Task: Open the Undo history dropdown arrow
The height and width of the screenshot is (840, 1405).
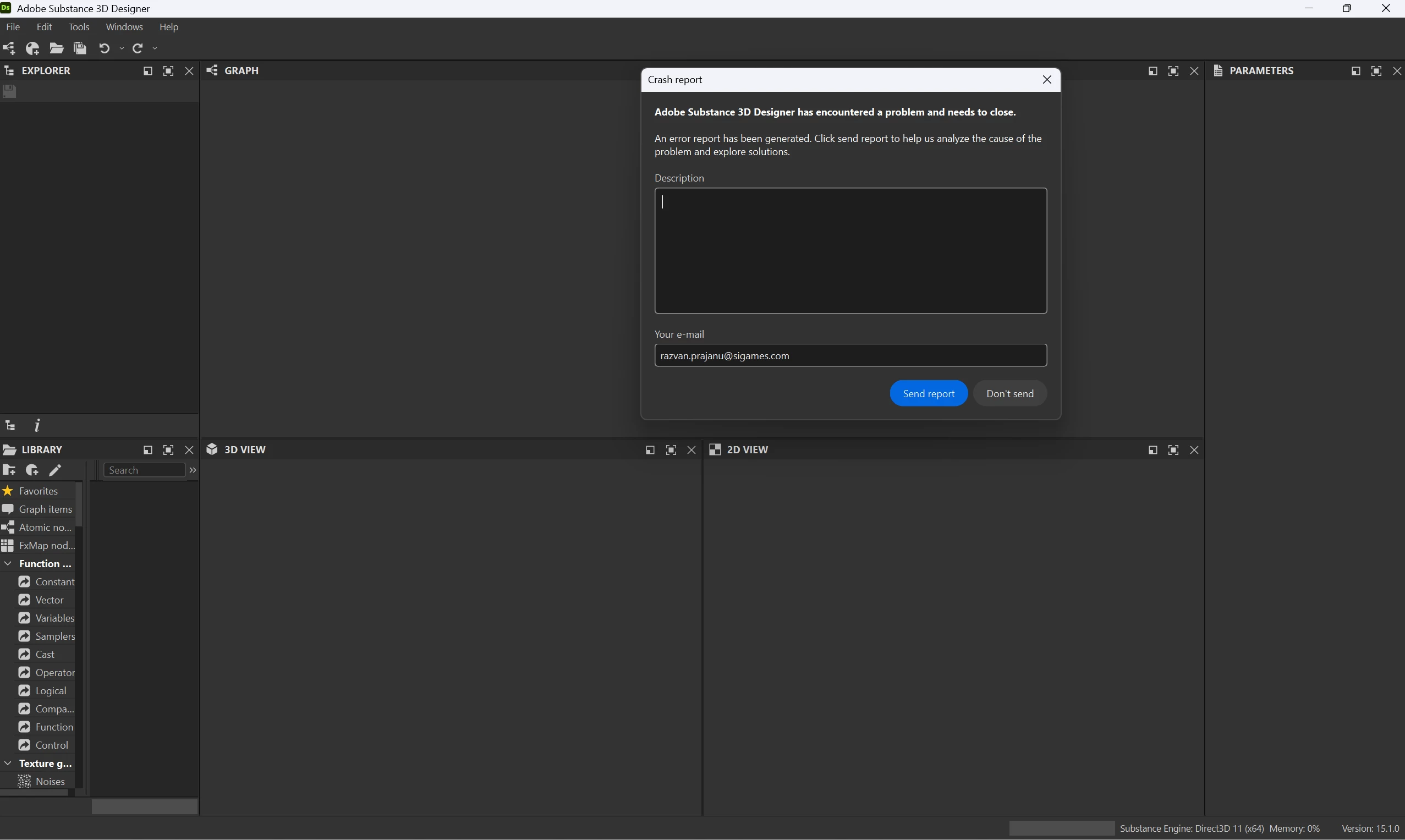Action: 122,48
